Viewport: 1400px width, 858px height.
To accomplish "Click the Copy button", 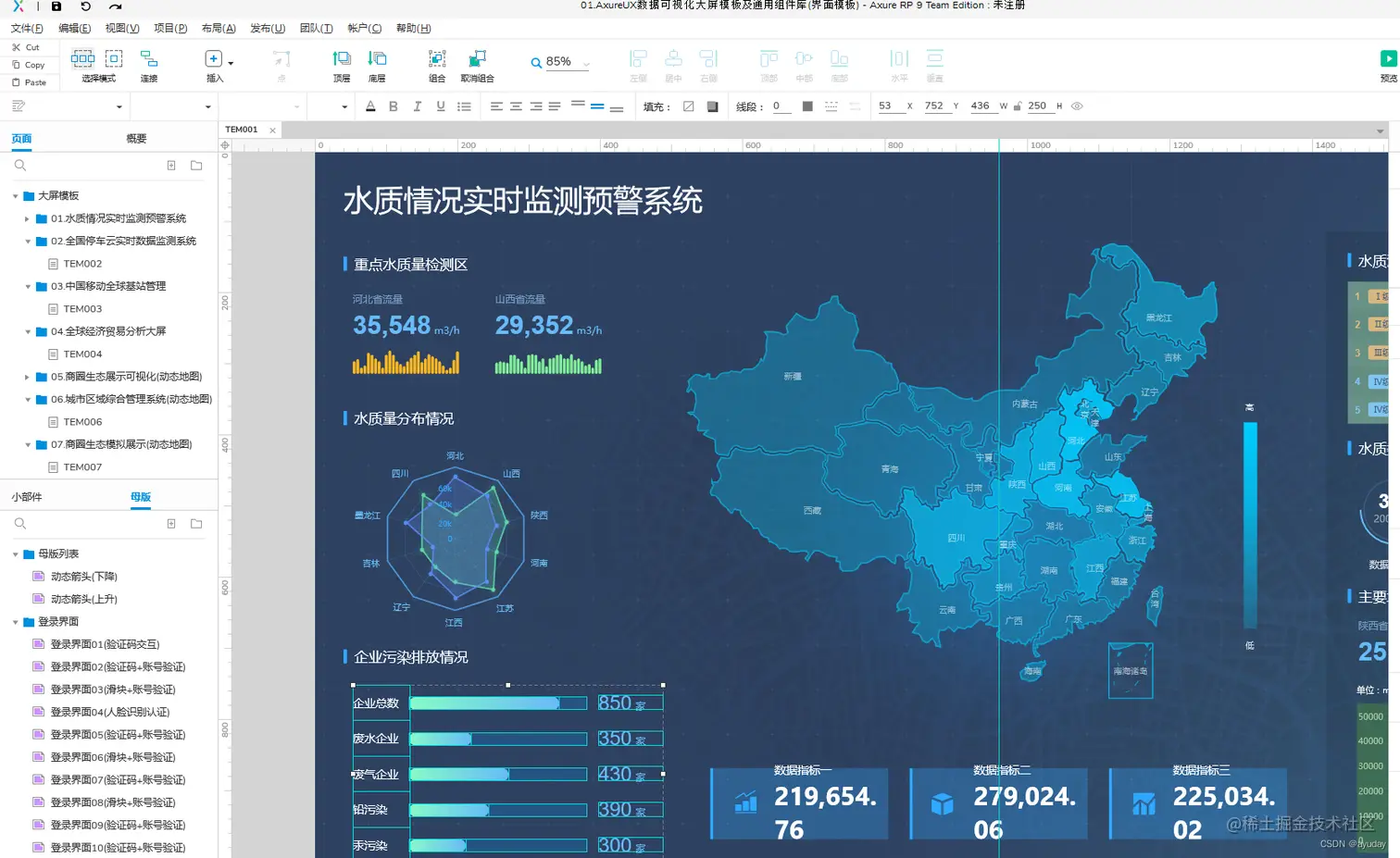I will pos(28,65).
